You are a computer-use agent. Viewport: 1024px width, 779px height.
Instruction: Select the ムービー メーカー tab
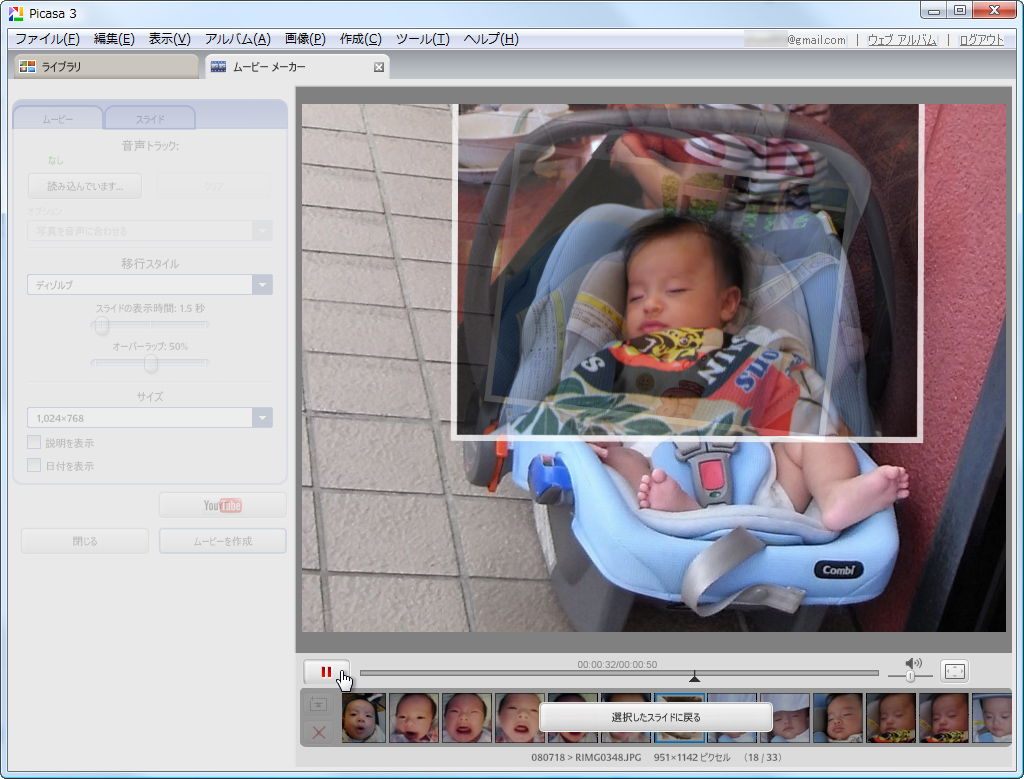click(x=297, y=67)
